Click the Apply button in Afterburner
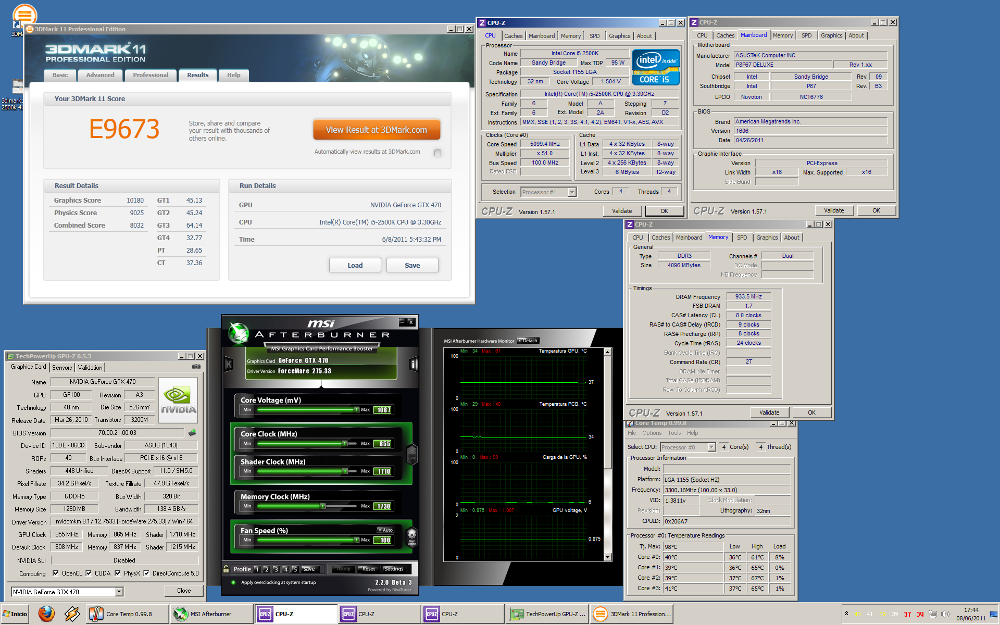Screen dimensions: 1000x625 (343, 569)
